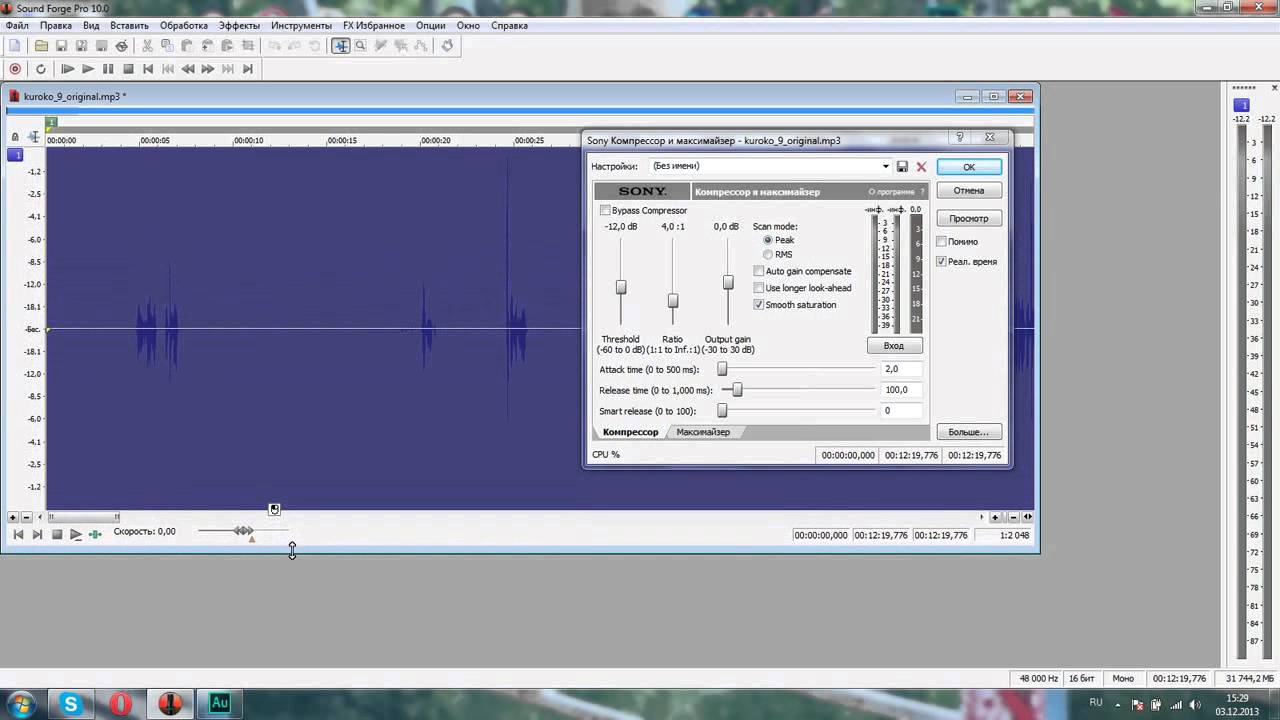Click the Save disk icon in toolbar
The width and height of the screenshot is (1280, 720).
click(x=61, y=45)
